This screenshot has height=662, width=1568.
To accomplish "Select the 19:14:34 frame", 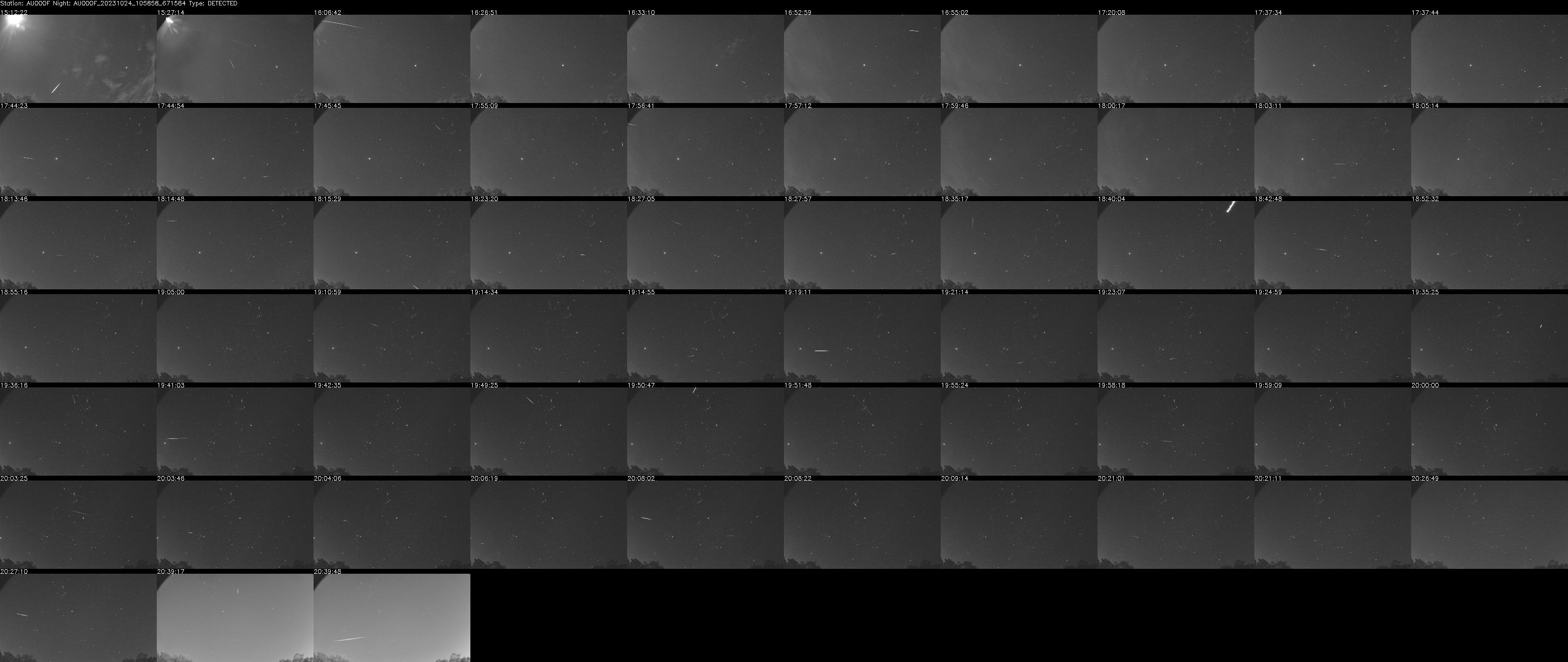I will pyautogui.click(x=548, y=338).
